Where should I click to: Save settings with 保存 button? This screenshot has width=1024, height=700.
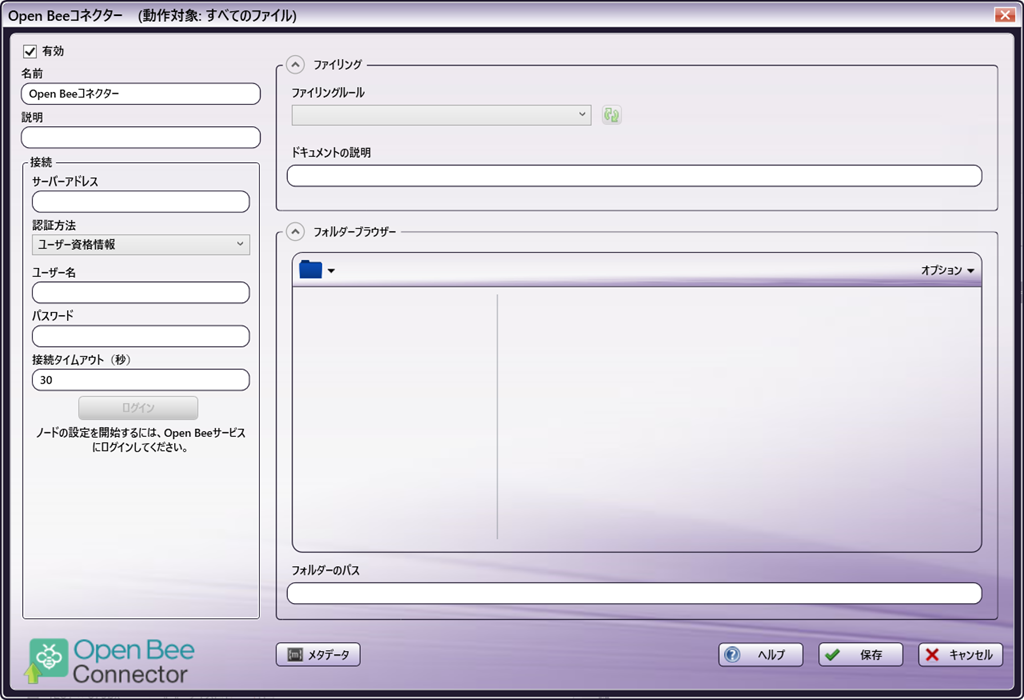tap(860, 655)
